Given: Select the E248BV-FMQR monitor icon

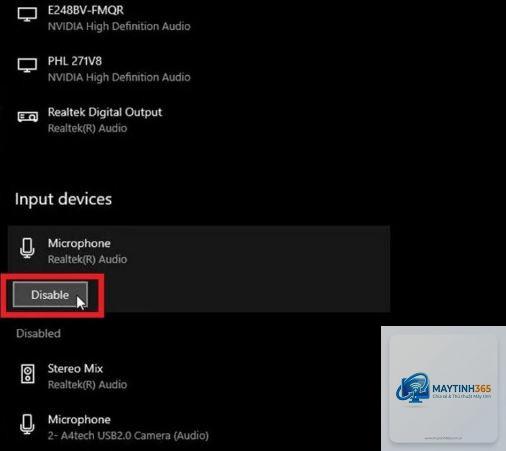Looking at the screenshot, I should tap(27, 15).
